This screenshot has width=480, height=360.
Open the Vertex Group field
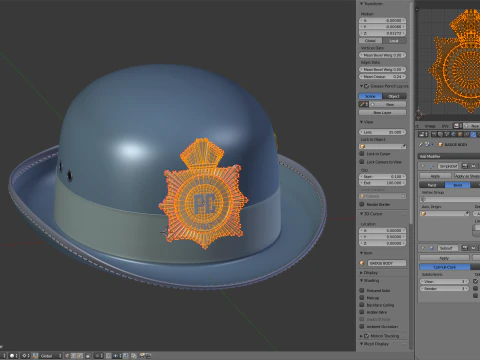[x=450, y=199]
